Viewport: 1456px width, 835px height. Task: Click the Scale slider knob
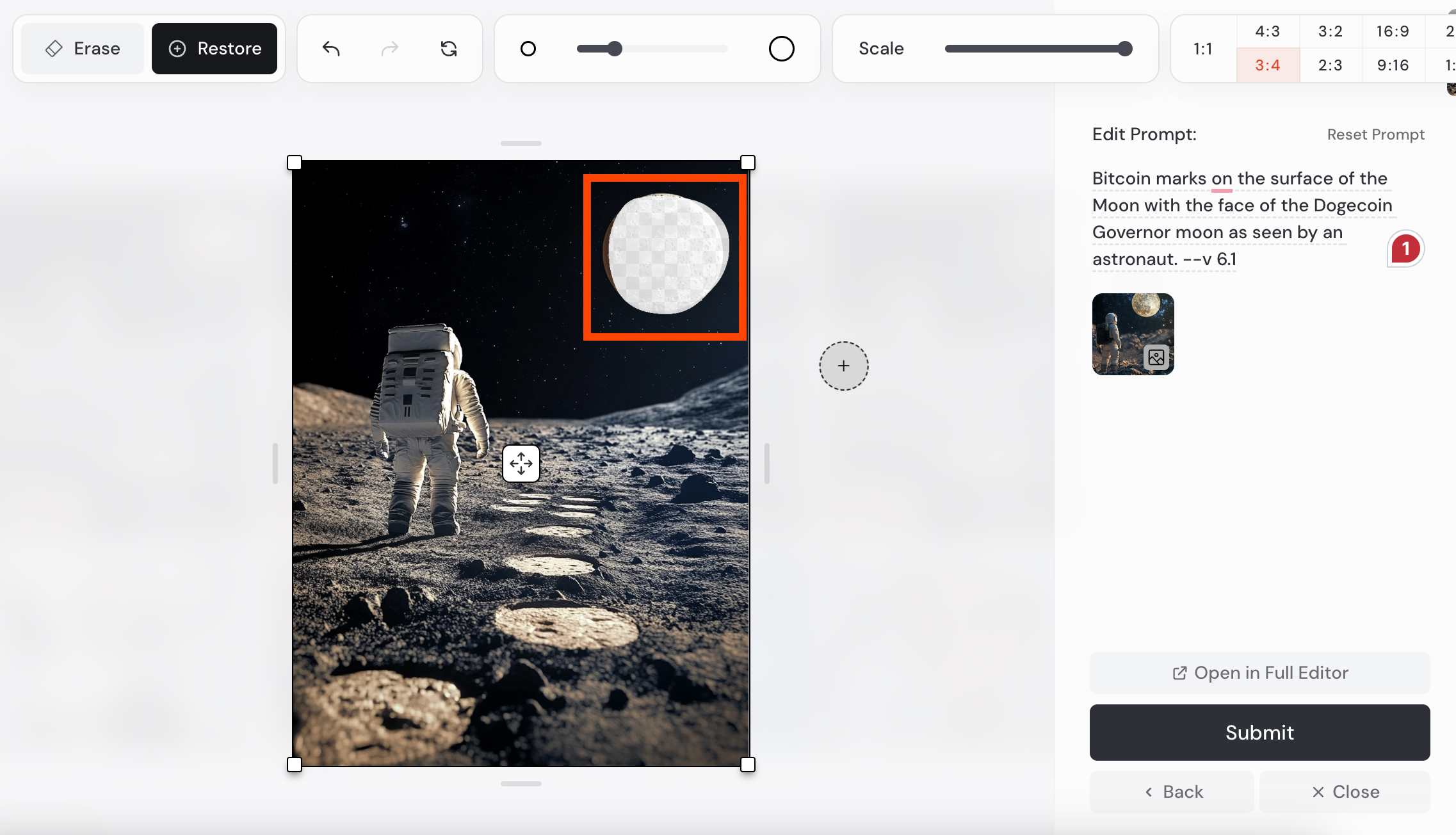coord(1125,49)
